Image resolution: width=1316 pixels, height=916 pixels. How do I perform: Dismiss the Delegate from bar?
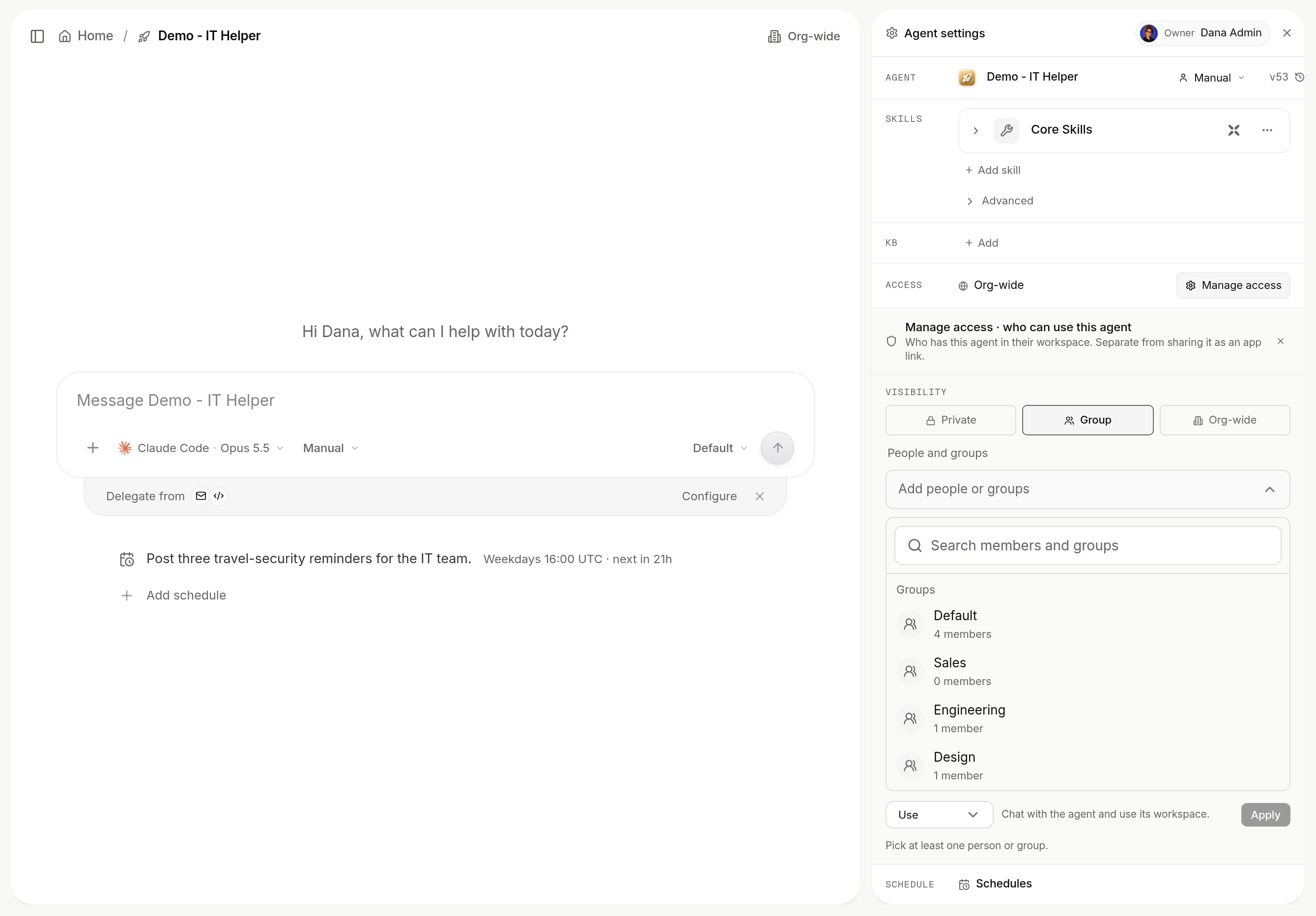[759, 496]
